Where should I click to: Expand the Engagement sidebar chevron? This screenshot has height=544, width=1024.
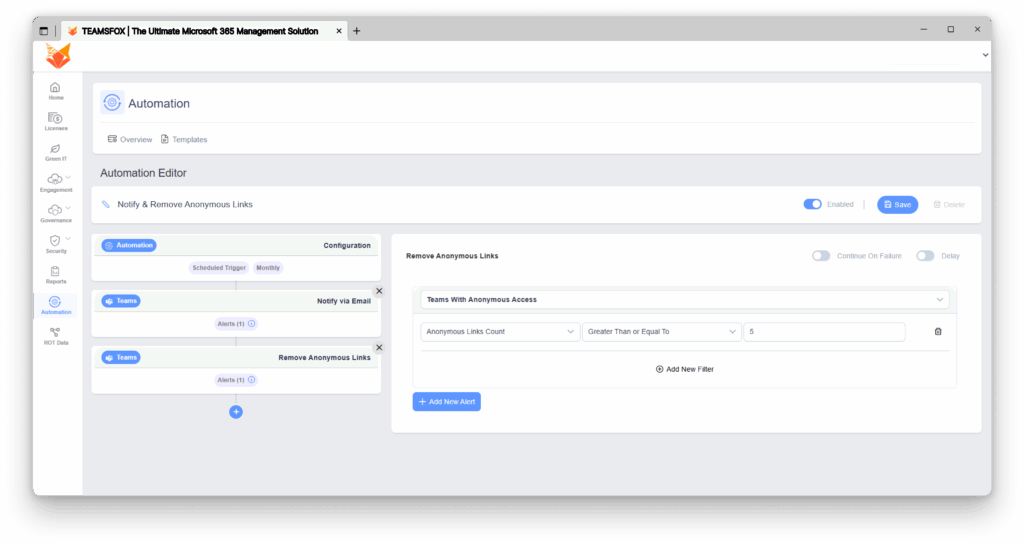tap(68, 178)
